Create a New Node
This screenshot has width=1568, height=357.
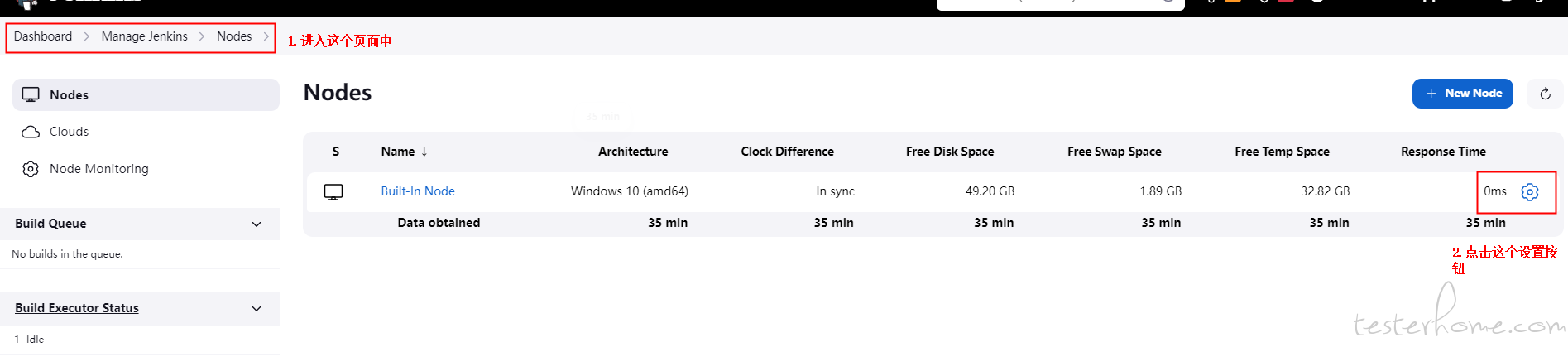1463,94
